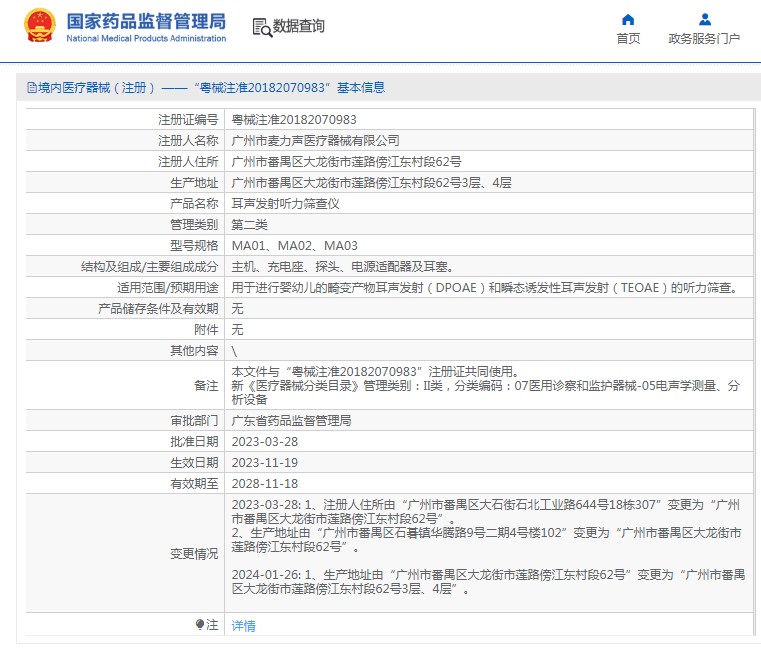
Task: Click the document icon before 境内医疗器械
Action: click(31, 88)
